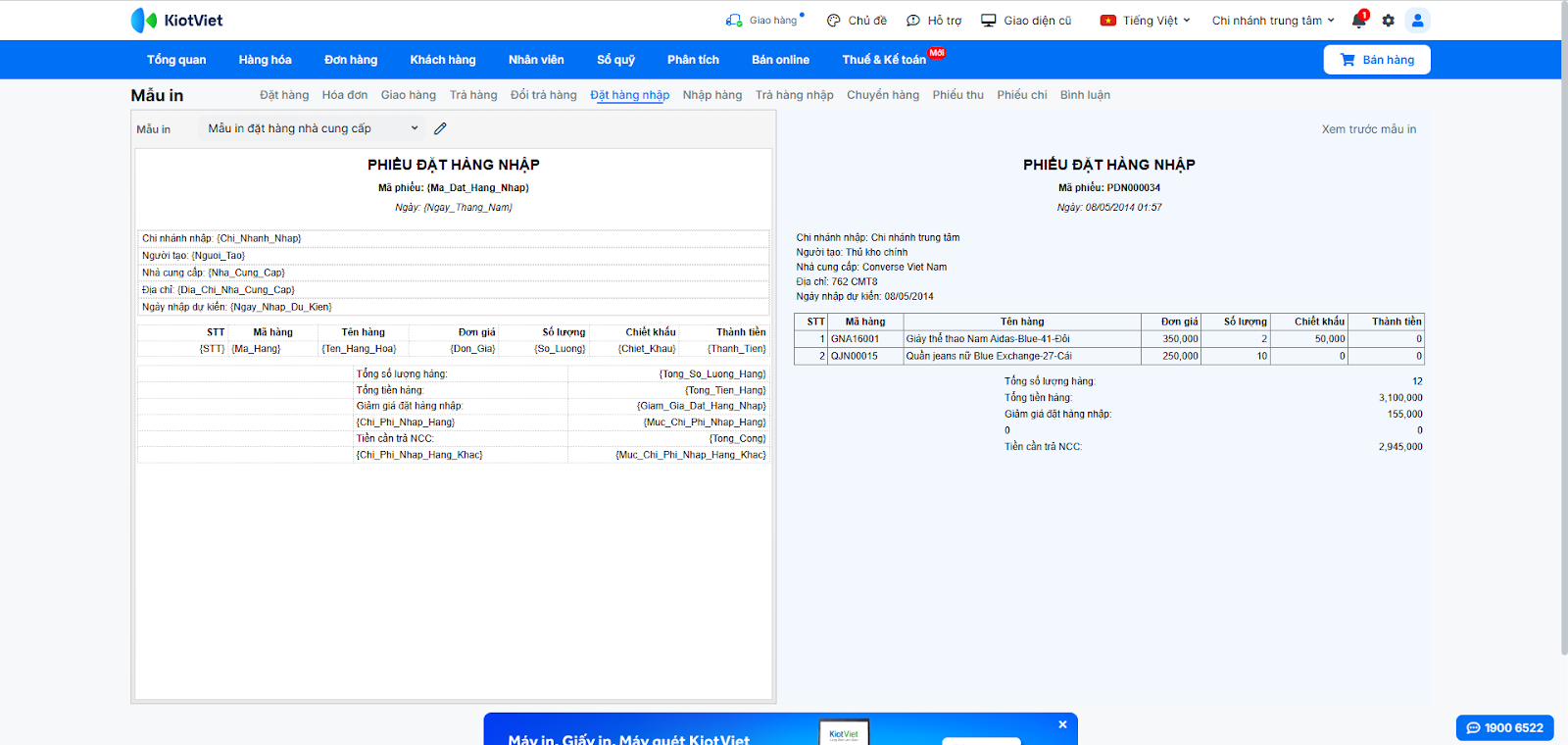Open the Đơn hàng menu

[351, 60]
